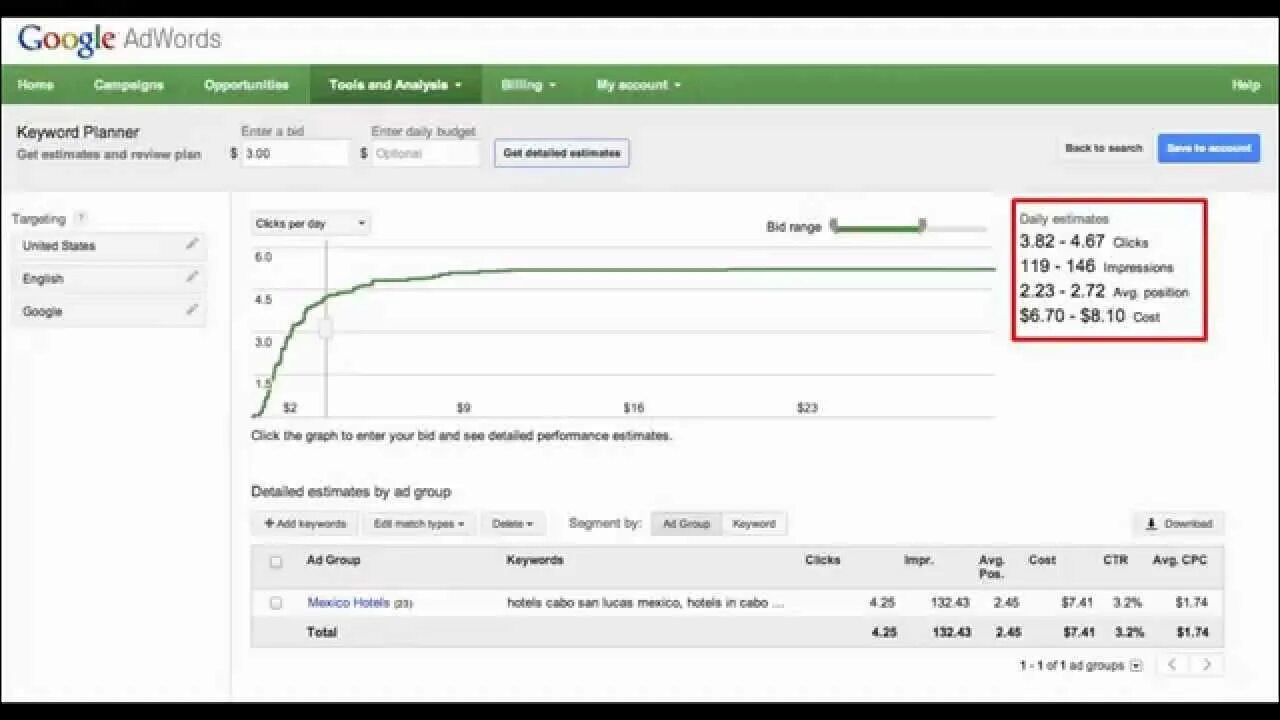The image size is (1280, 720).
Task: Click Get detailed estimates button
Action: click(x=562, y=153)
